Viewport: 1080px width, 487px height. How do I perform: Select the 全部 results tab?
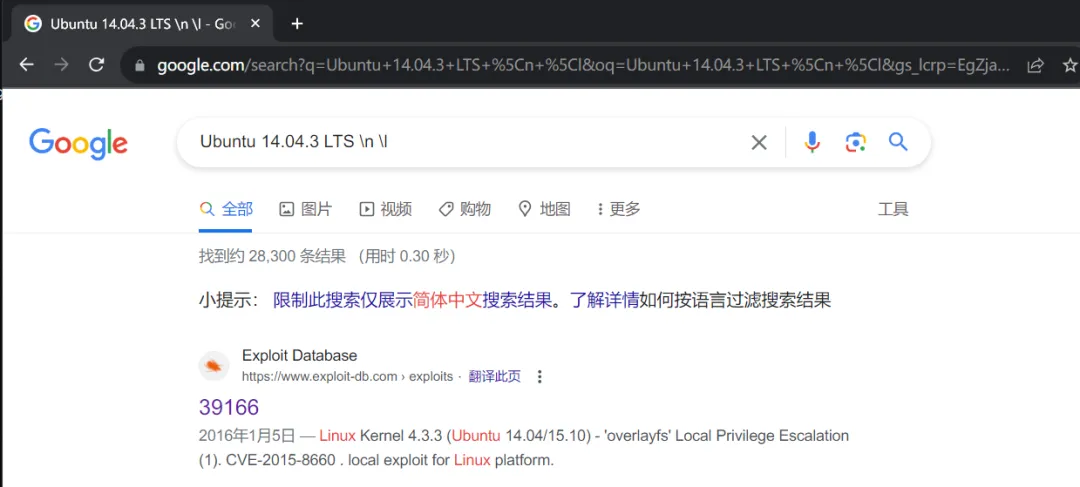226,209
